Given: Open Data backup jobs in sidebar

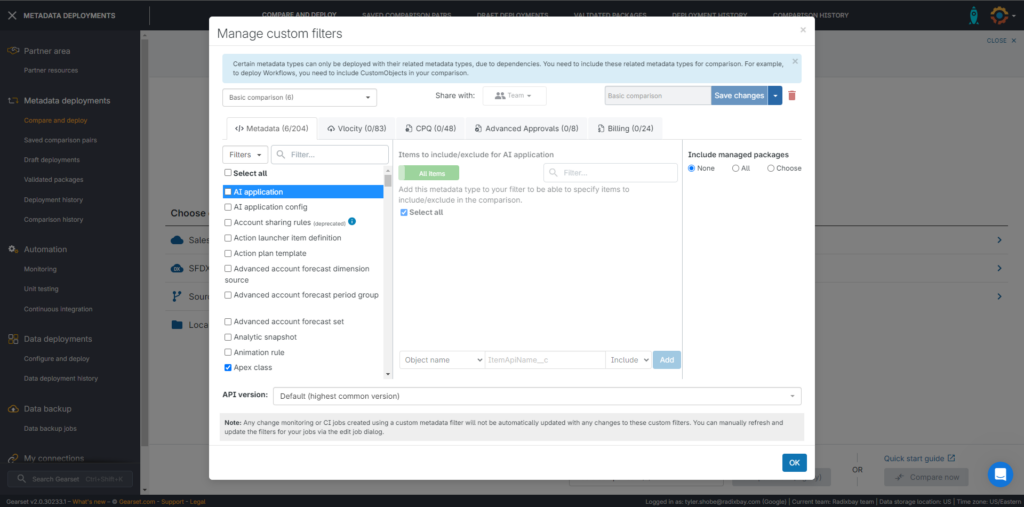Looking at the screenshot, I should click(x=50, y=429).
